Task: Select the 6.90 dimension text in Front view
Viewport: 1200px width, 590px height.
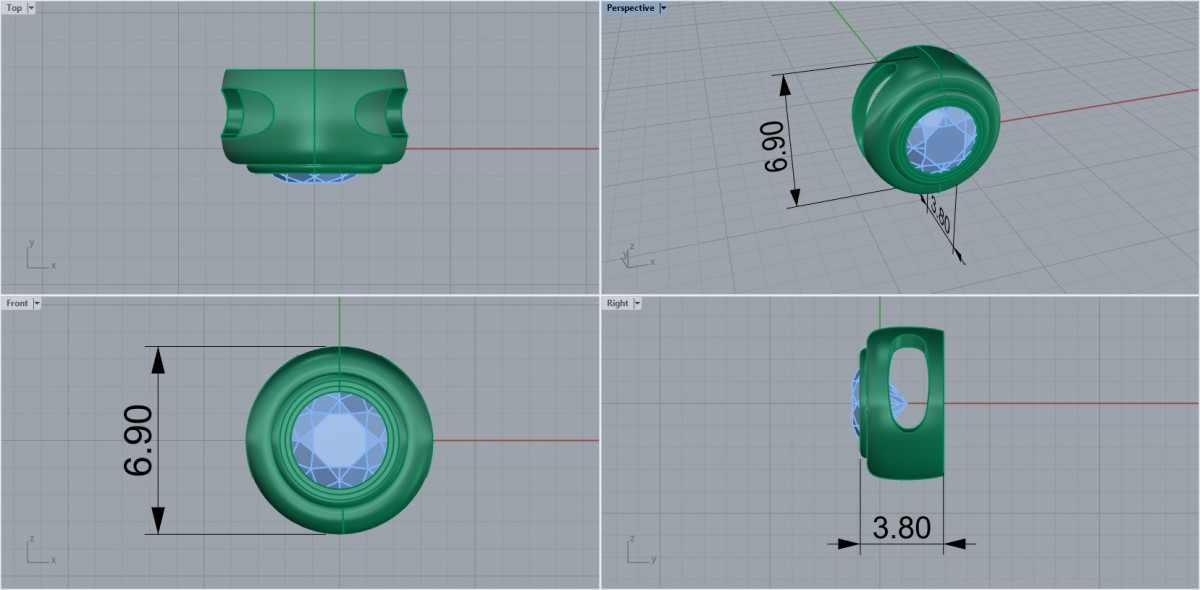Action: [x=137, y=440]
